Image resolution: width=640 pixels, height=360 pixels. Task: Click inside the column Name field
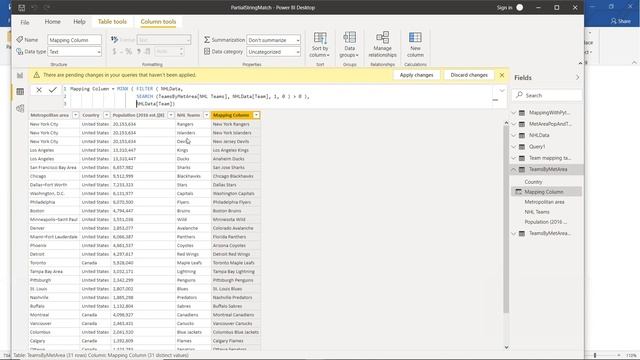[x=75, y=40]
